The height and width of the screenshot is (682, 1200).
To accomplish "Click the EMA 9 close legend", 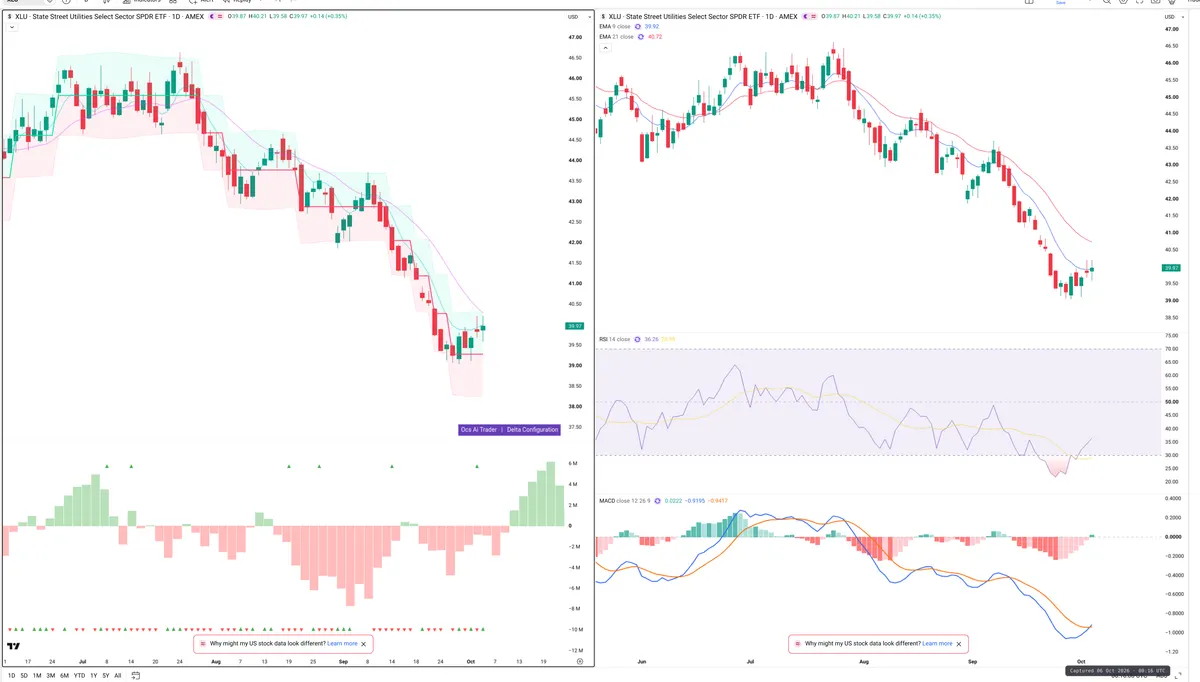I will 617,27.
